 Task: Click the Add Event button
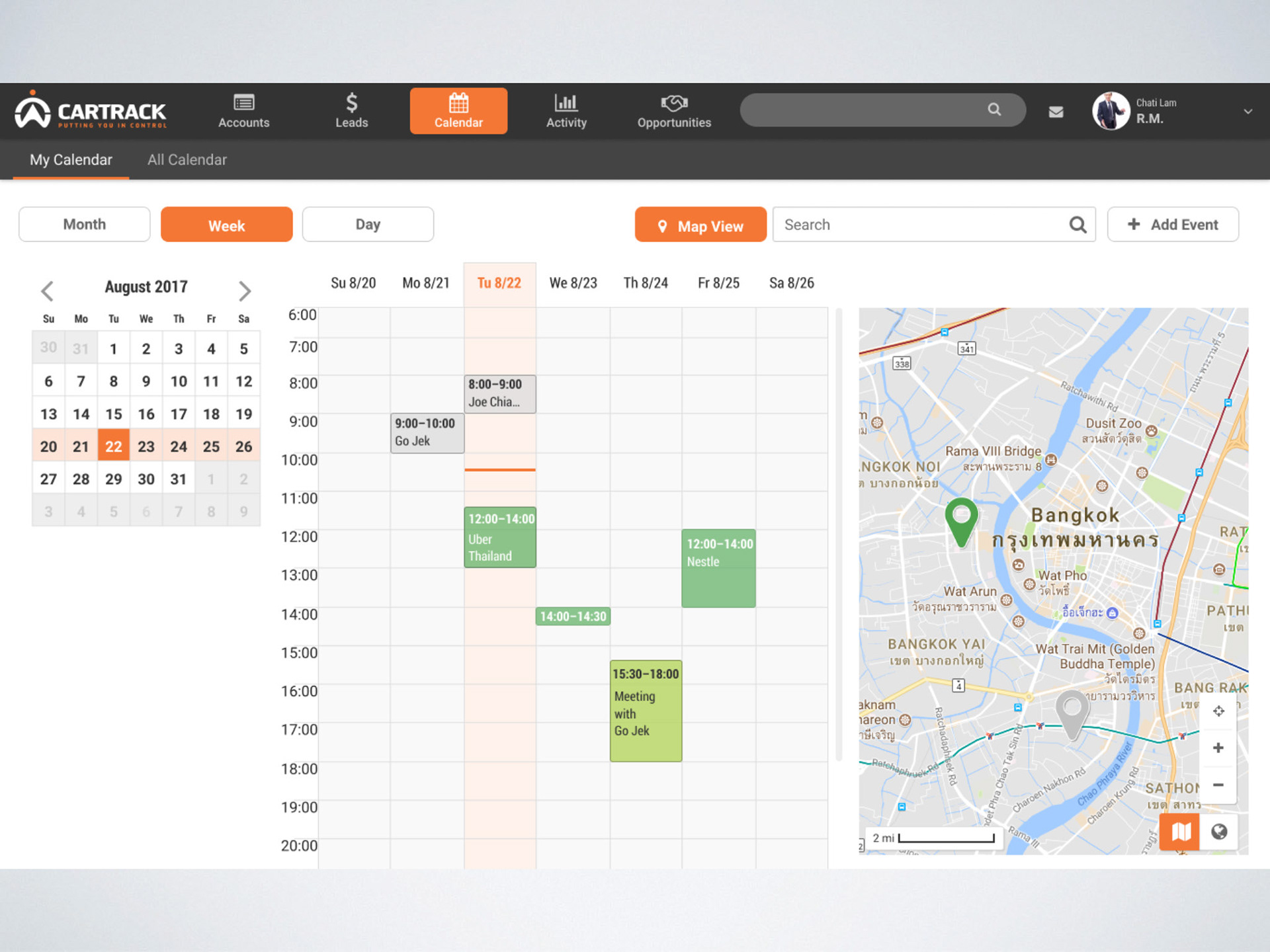(x=1173, y=225)
